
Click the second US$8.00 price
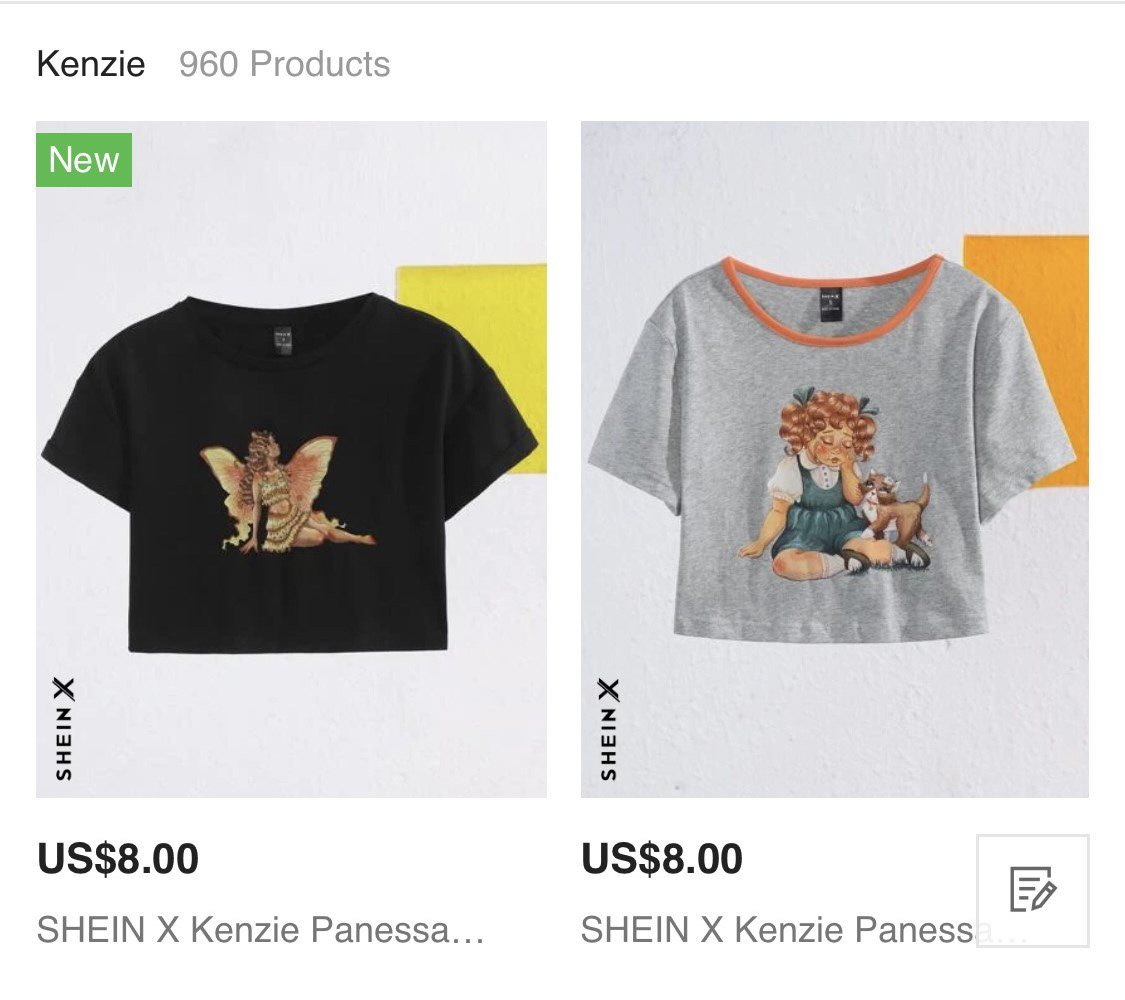(x=662, y=858)
